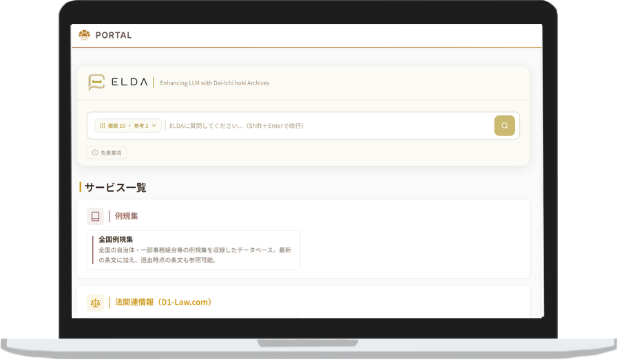Click the grid icon in the 根拠10 selector
This screenshot has height=360, width=619.
102,126
